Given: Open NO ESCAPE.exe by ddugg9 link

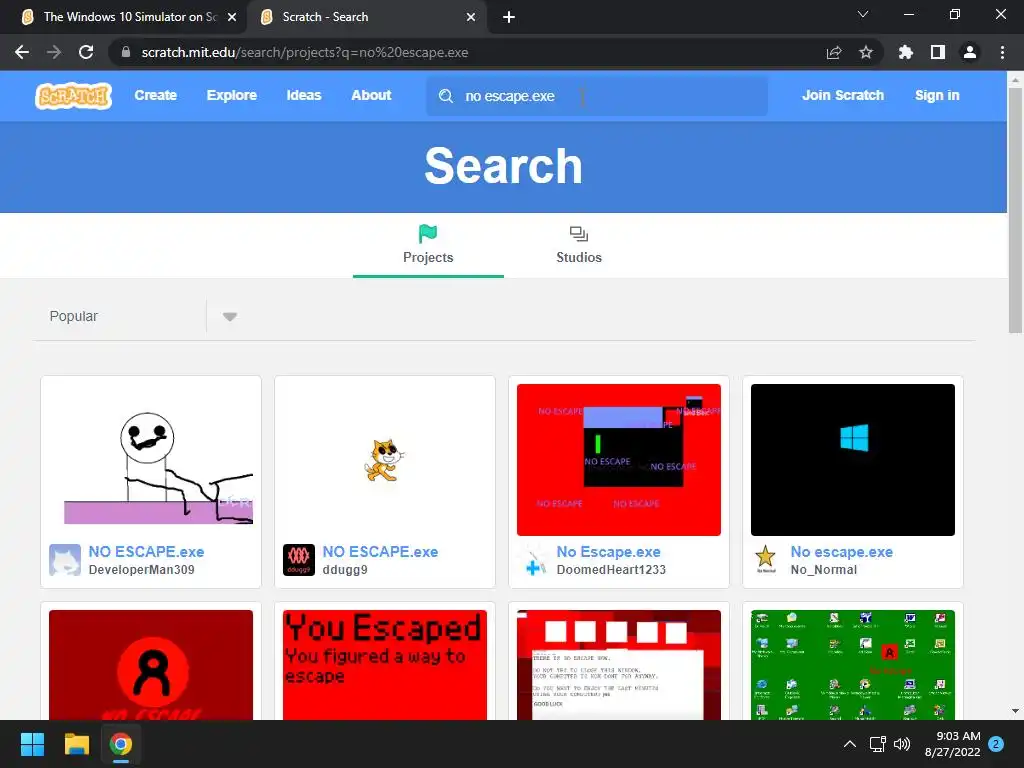Looking at the screenshot, I should click(x=380, y=552).
